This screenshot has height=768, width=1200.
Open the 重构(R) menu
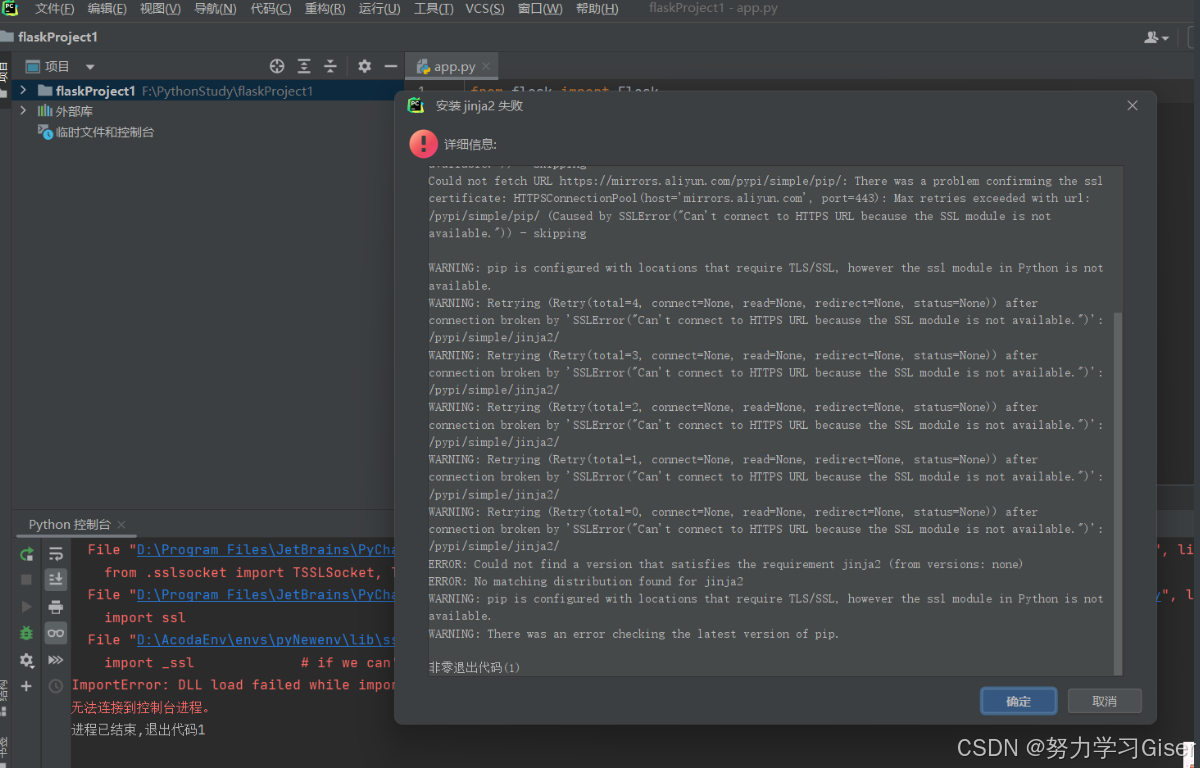point(325,9)
